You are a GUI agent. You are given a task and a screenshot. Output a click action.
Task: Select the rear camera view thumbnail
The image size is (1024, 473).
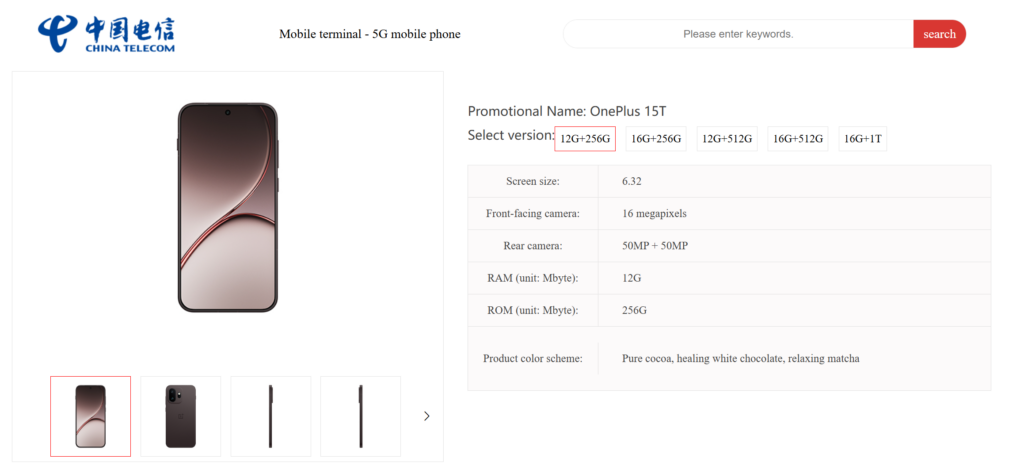pos(181,416)
